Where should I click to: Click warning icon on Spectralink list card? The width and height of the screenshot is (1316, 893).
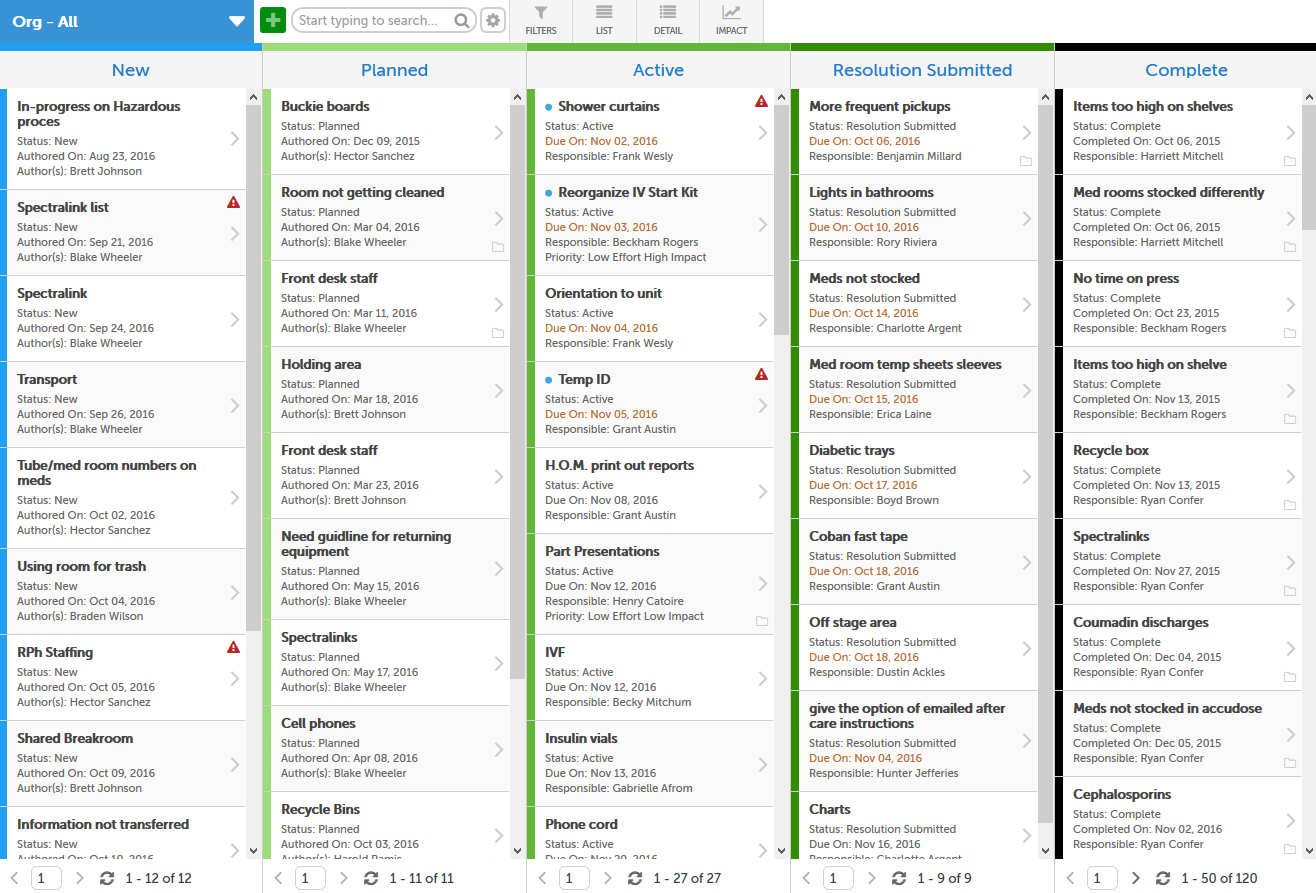tap(233, 203)
